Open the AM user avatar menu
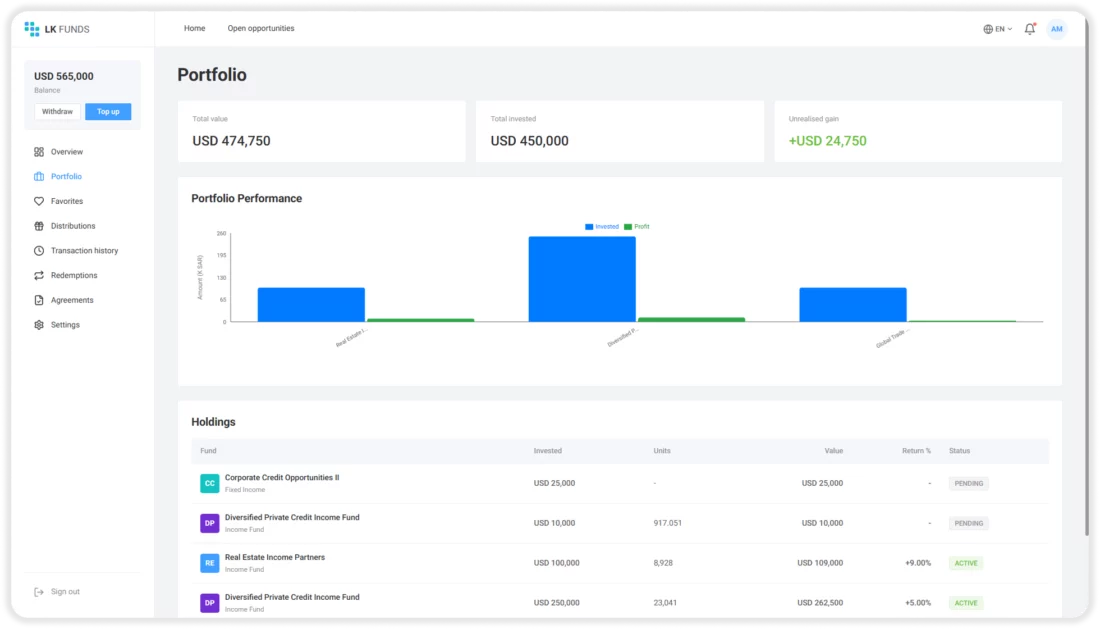The image size is (1100, 629). 1057,29
